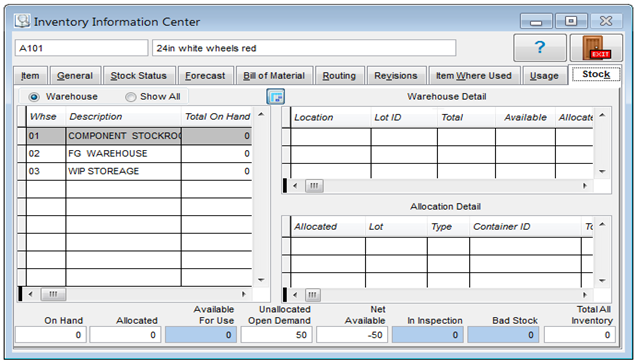This screenshot has height=363, width=637.
Task: Click the Allocated total value field
Action: 126,335
